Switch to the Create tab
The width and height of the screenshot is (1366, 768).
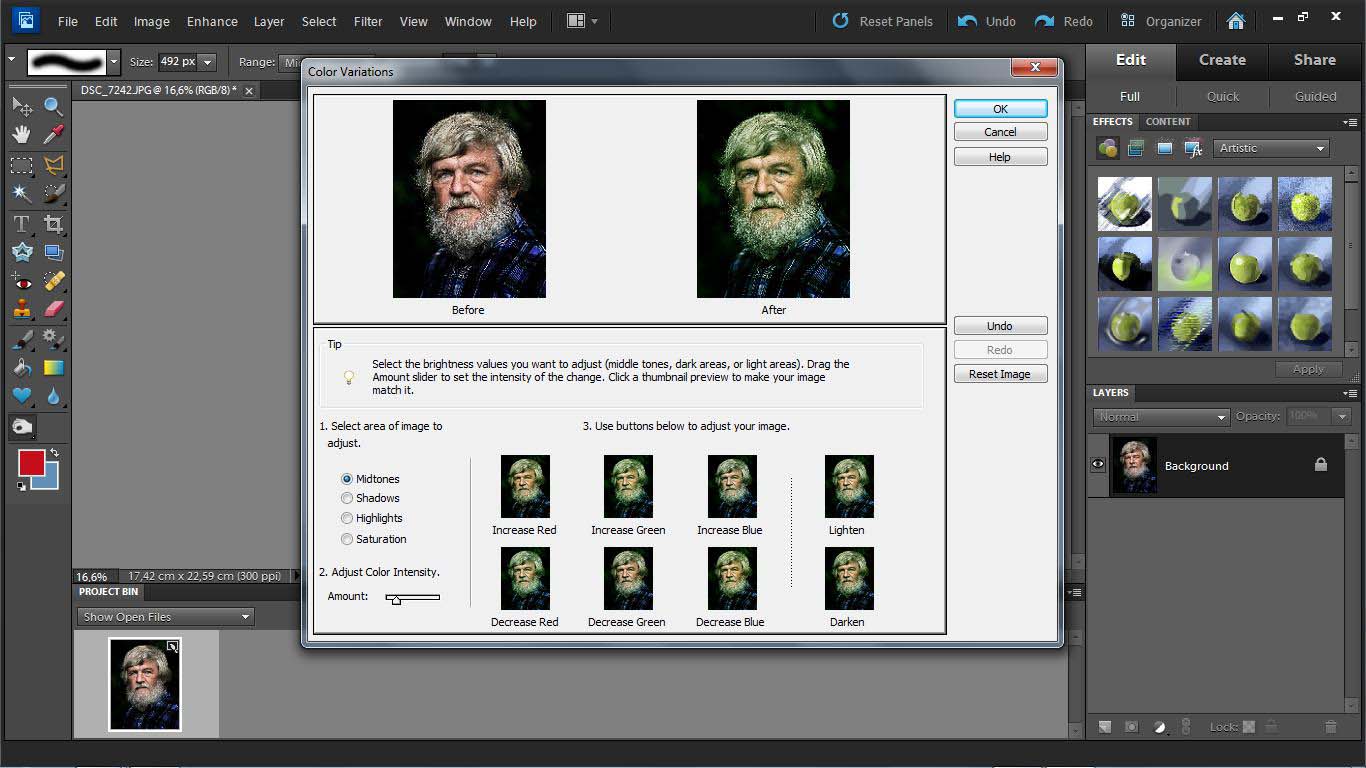coord(1222,60)
